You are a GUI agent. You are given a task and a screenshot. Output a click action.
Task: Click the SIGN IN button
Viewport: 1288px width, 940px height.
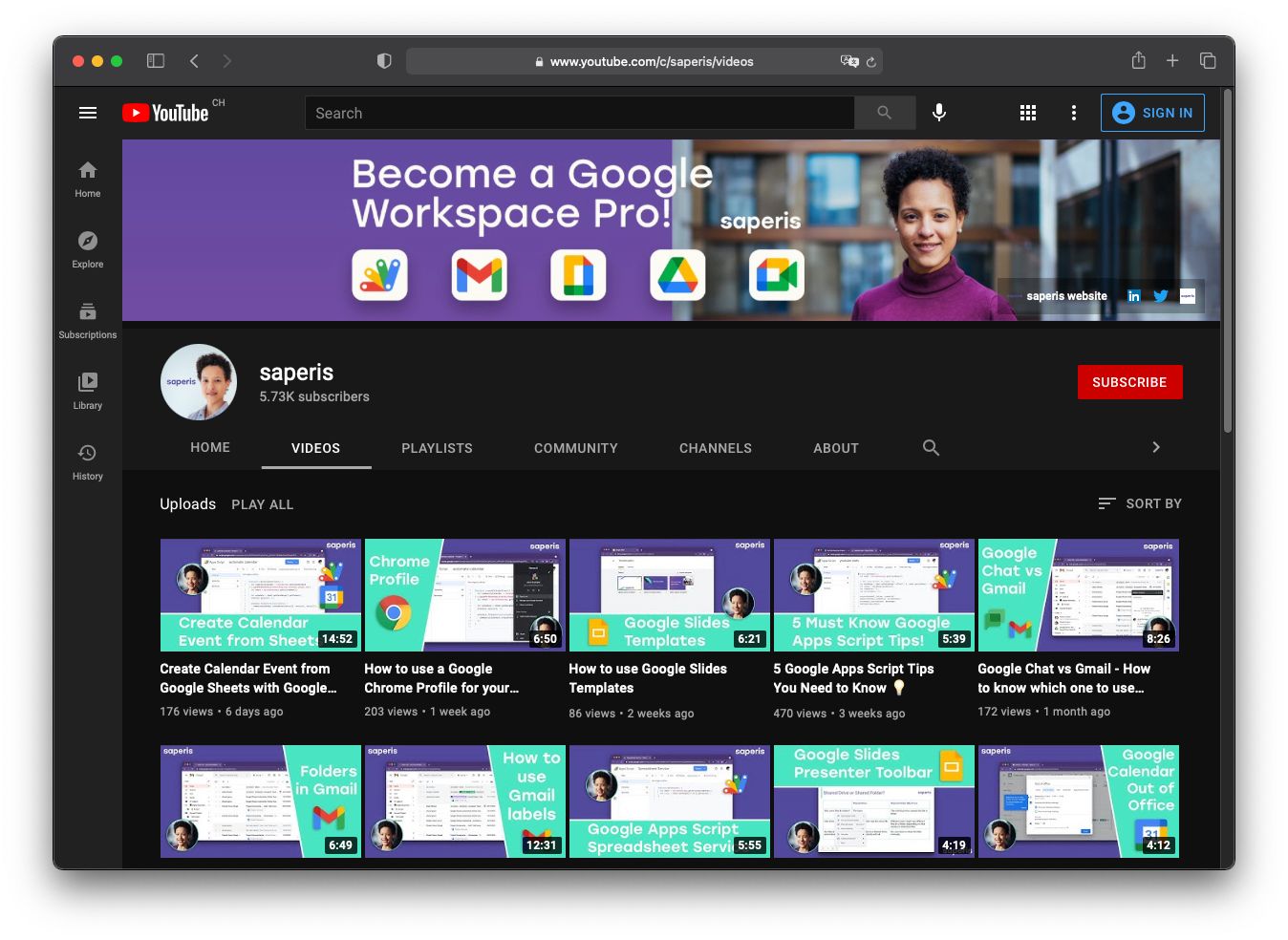coord(1152,113)
